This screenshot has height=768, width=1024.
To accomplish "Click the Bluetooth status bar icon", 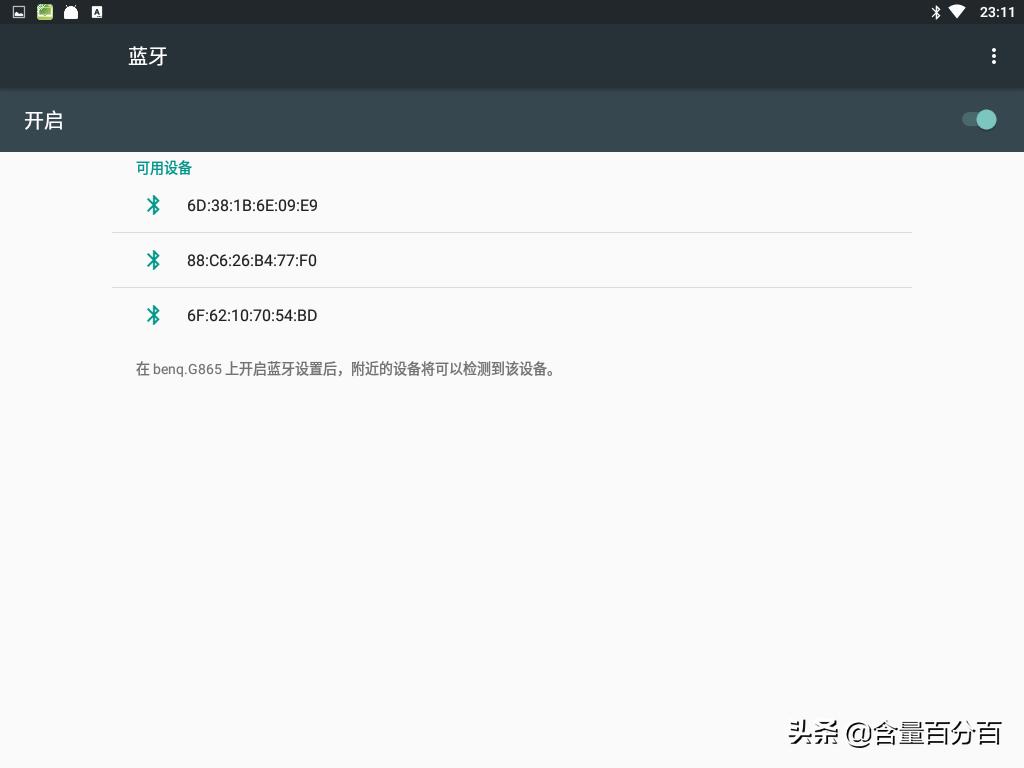I will click(x=934, y=12).
